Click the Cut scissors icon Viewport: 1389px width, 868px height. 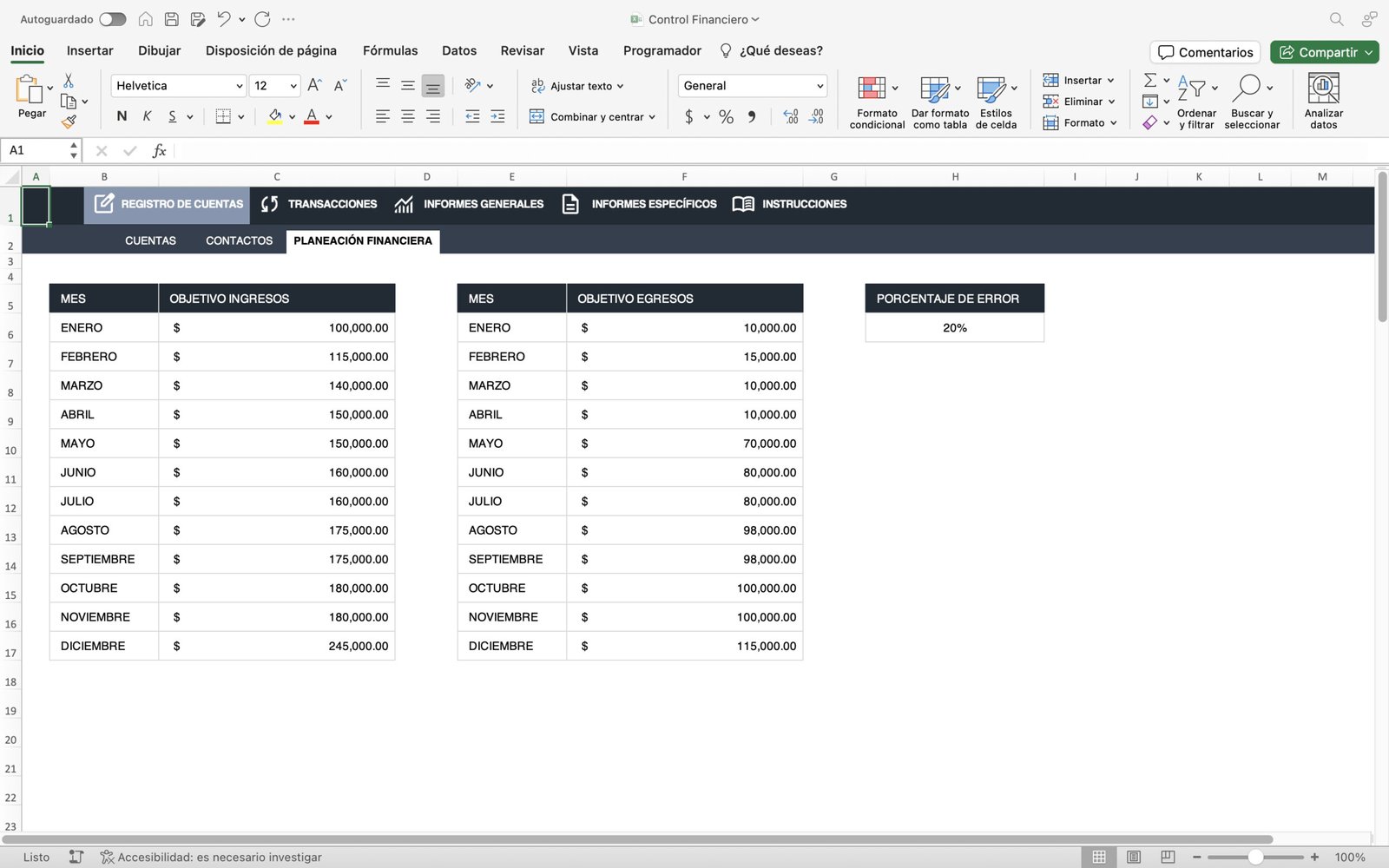[x=69, y=81]
